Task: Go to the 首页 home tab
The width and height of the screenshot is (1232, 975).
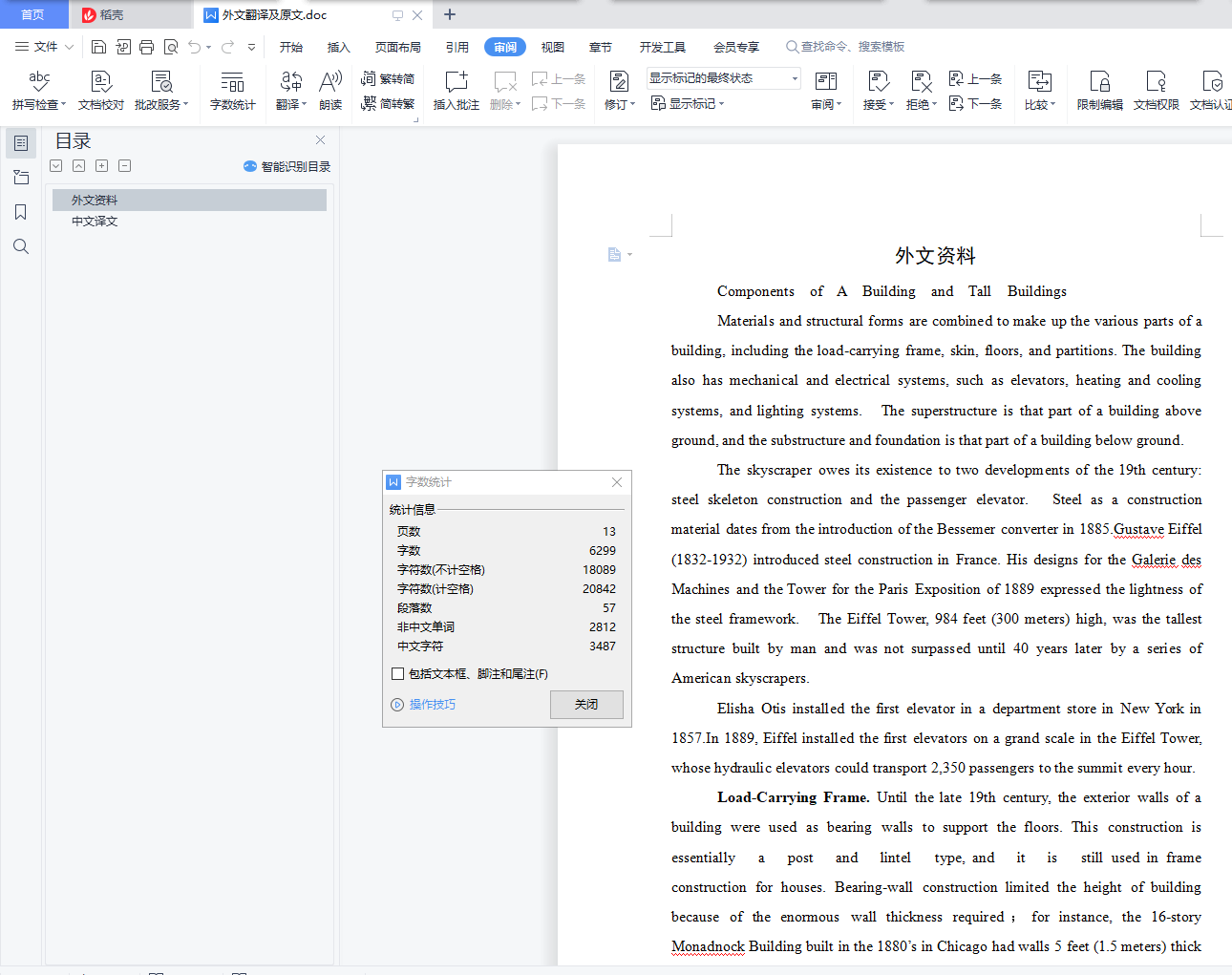Action: (x=33, y=14)
